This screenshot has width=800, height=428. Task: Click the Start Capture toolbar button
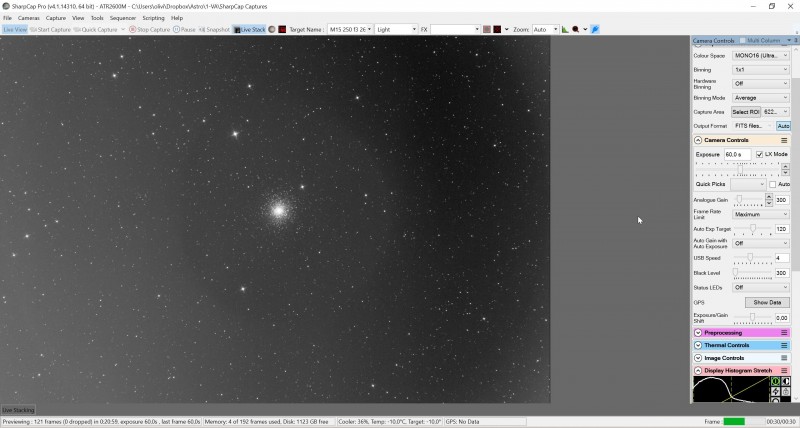click(x=50, y=30)
